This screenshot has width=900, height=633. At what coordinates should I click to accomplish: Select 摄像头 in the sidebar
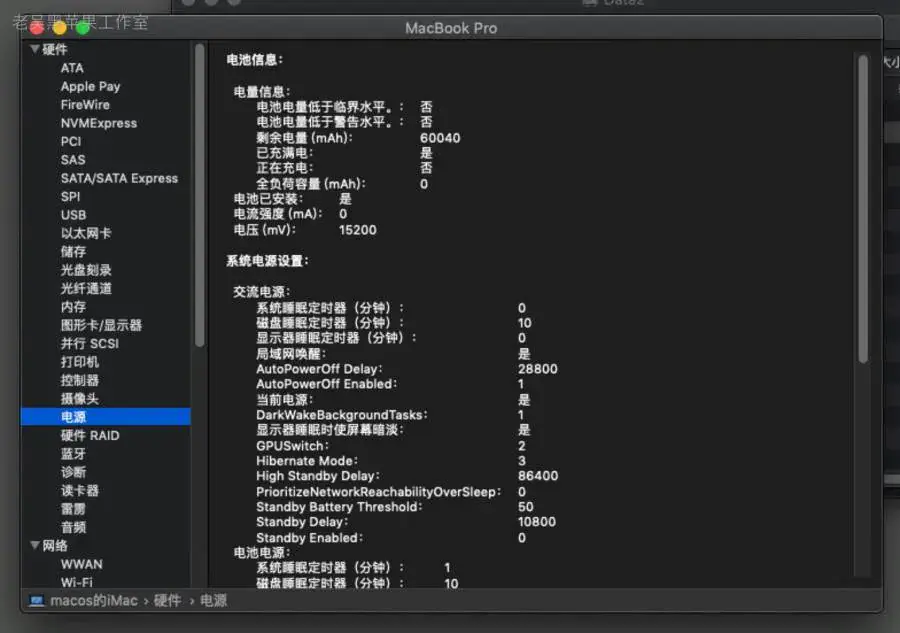tap(80, 399)
